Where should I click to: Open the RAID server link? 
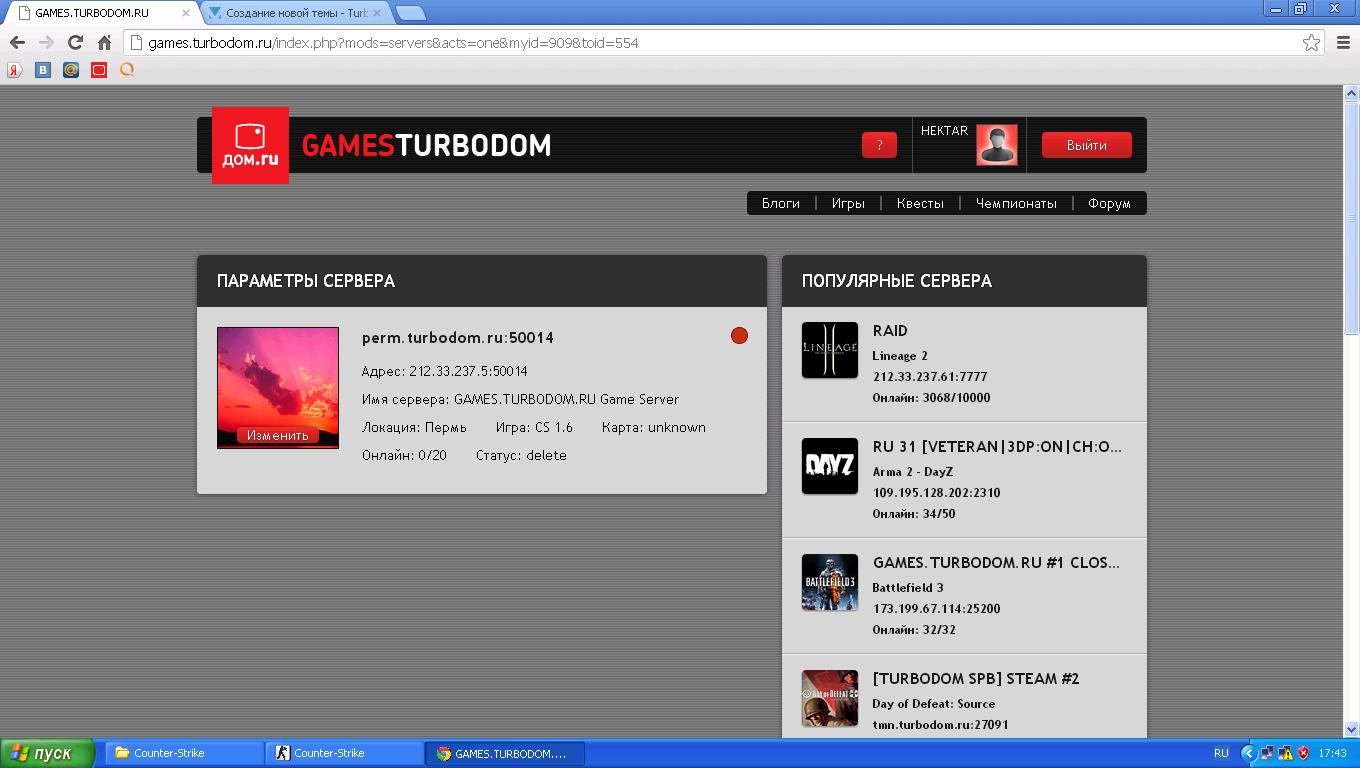[x=890, y=331]
